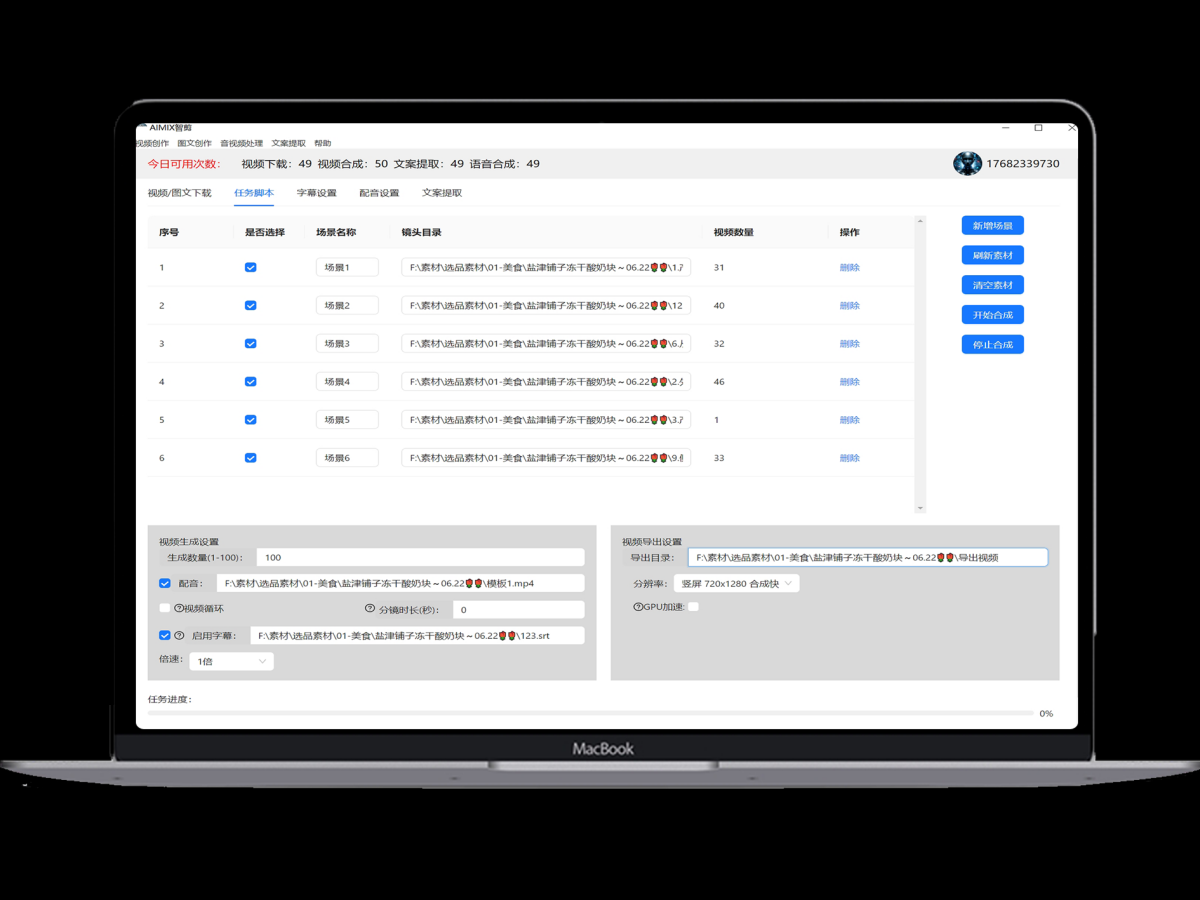Click help icon next to 启用字幕
Viewport: 1200px width, 900px height.
tap(179, 635)
